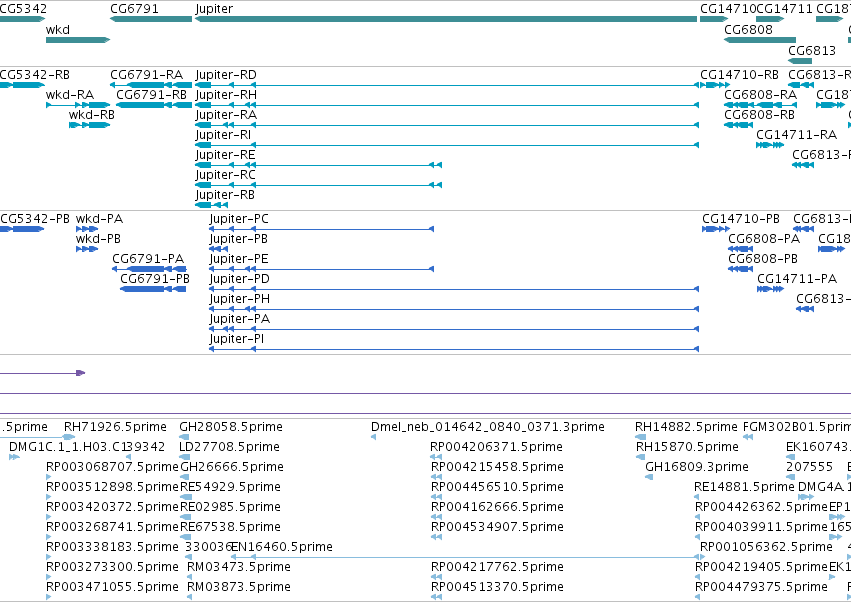The width and height of the screenshot is (851, 602).
Task: Click transcript Jupiter-RA
Action: click(x=447, y=125)
